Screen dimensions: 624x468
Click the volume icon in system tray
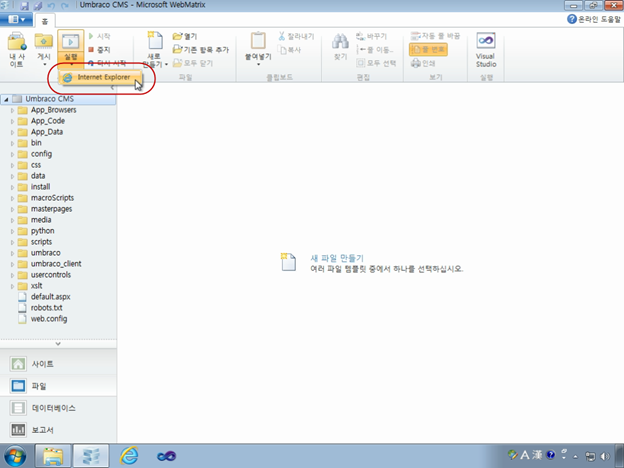(605, 456)
